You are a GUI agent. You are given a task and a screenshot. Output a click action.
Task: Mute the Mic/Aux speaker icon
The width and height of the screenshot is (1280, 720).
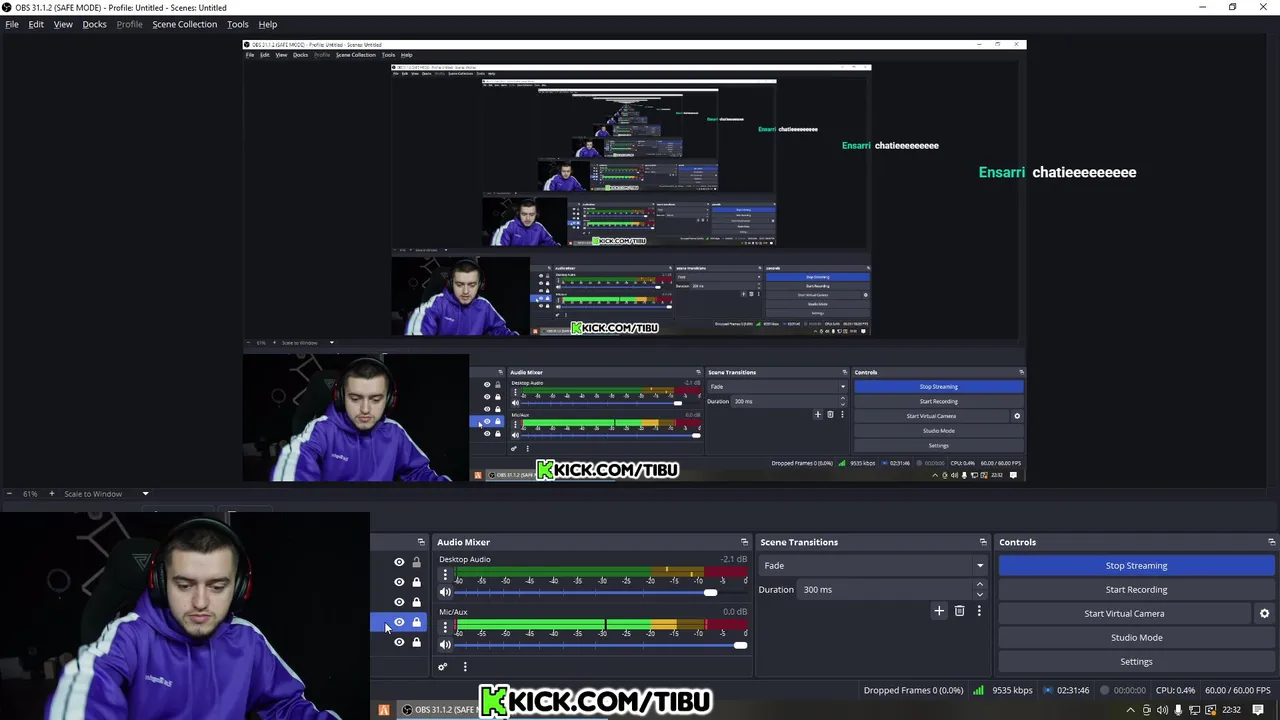pyautogui.click(x=445, y=645)
